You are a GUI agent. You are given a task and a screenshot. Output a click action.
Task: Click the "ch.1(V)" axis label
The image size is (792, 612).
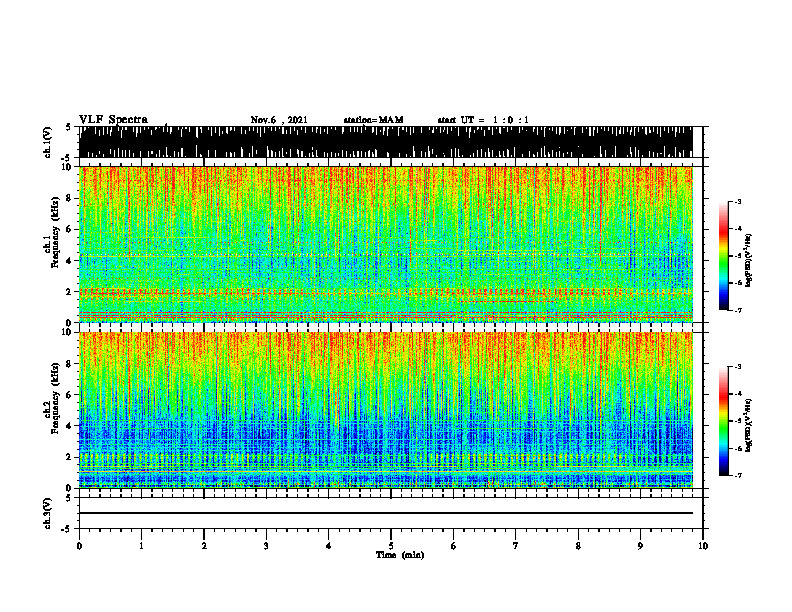coord(48,142)
